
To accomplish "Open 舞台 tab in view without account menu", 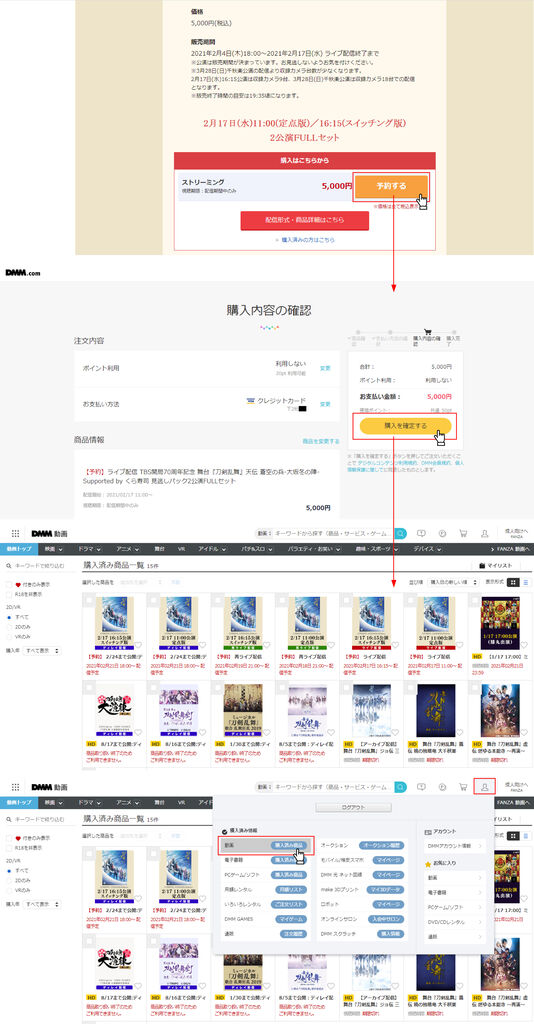I will 159,549.
